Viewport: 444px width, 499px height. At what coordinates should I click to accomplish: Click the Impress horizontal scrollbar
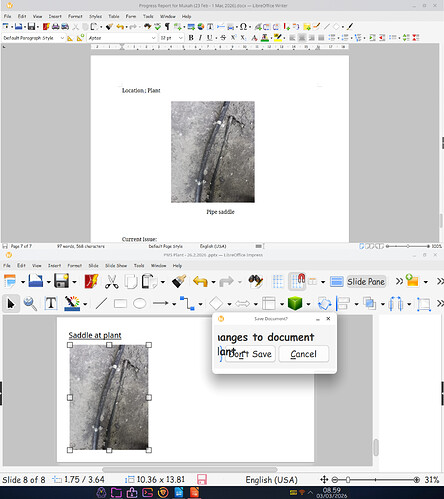coord(190,469)
